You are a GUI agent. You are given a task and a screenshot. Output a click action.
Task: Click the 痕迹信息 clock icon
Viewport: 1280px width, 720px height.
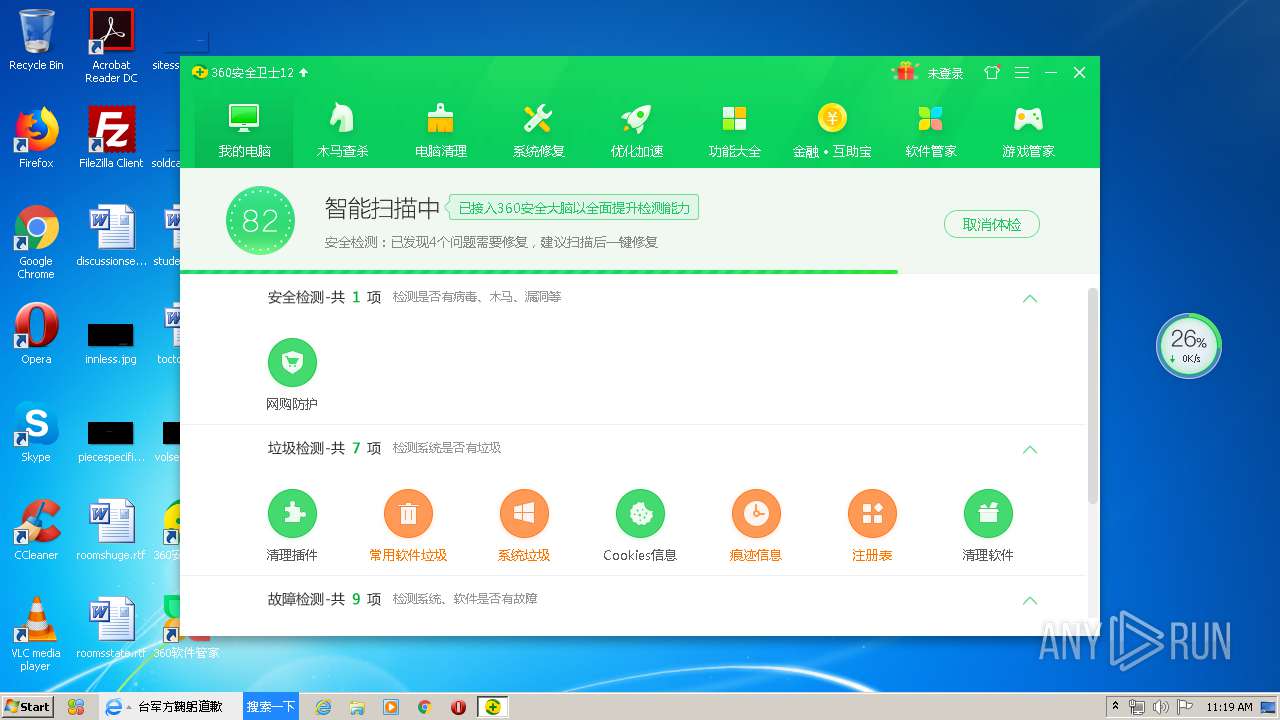click(756, 513)
